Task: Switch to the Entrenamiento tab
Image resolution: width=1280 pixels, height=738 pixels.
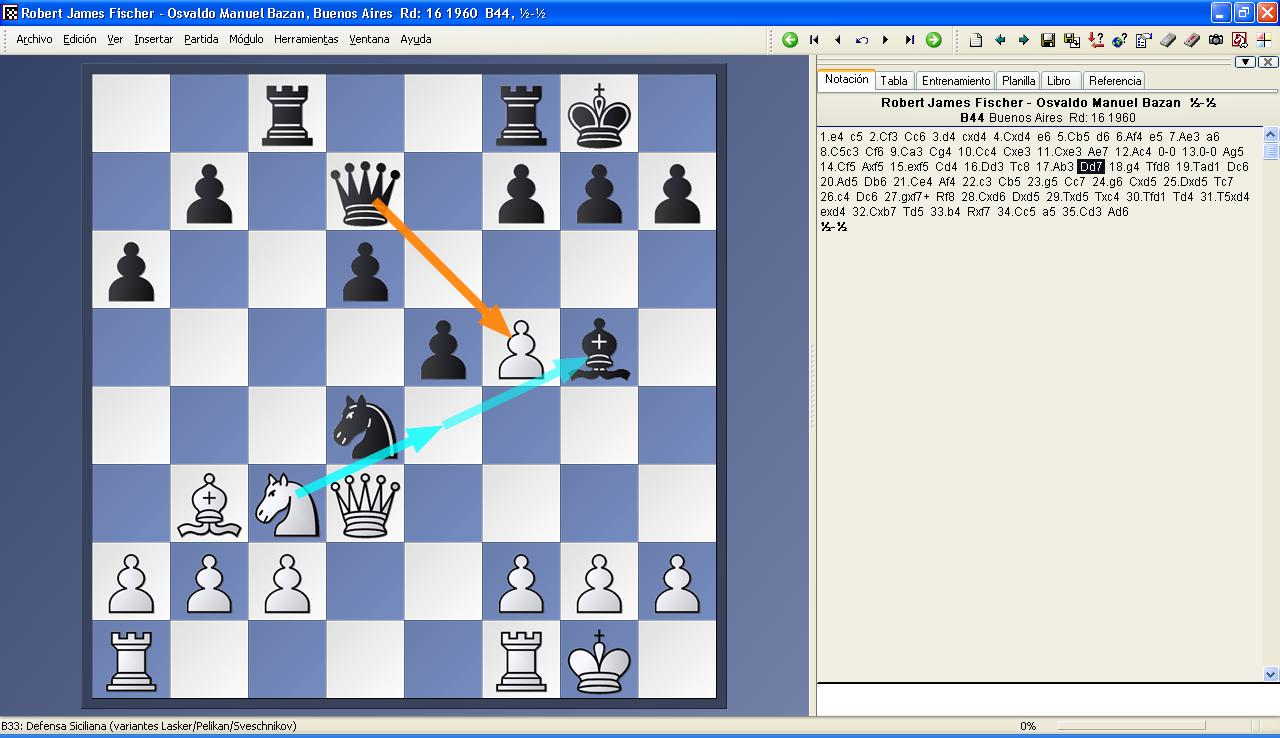Action: [956, 81]
